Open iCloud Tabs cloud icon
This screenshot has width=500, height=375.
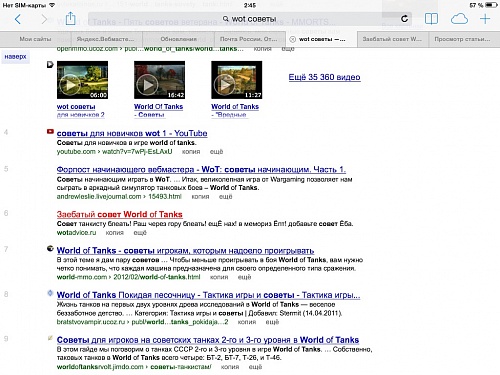[x=459, y=19]
